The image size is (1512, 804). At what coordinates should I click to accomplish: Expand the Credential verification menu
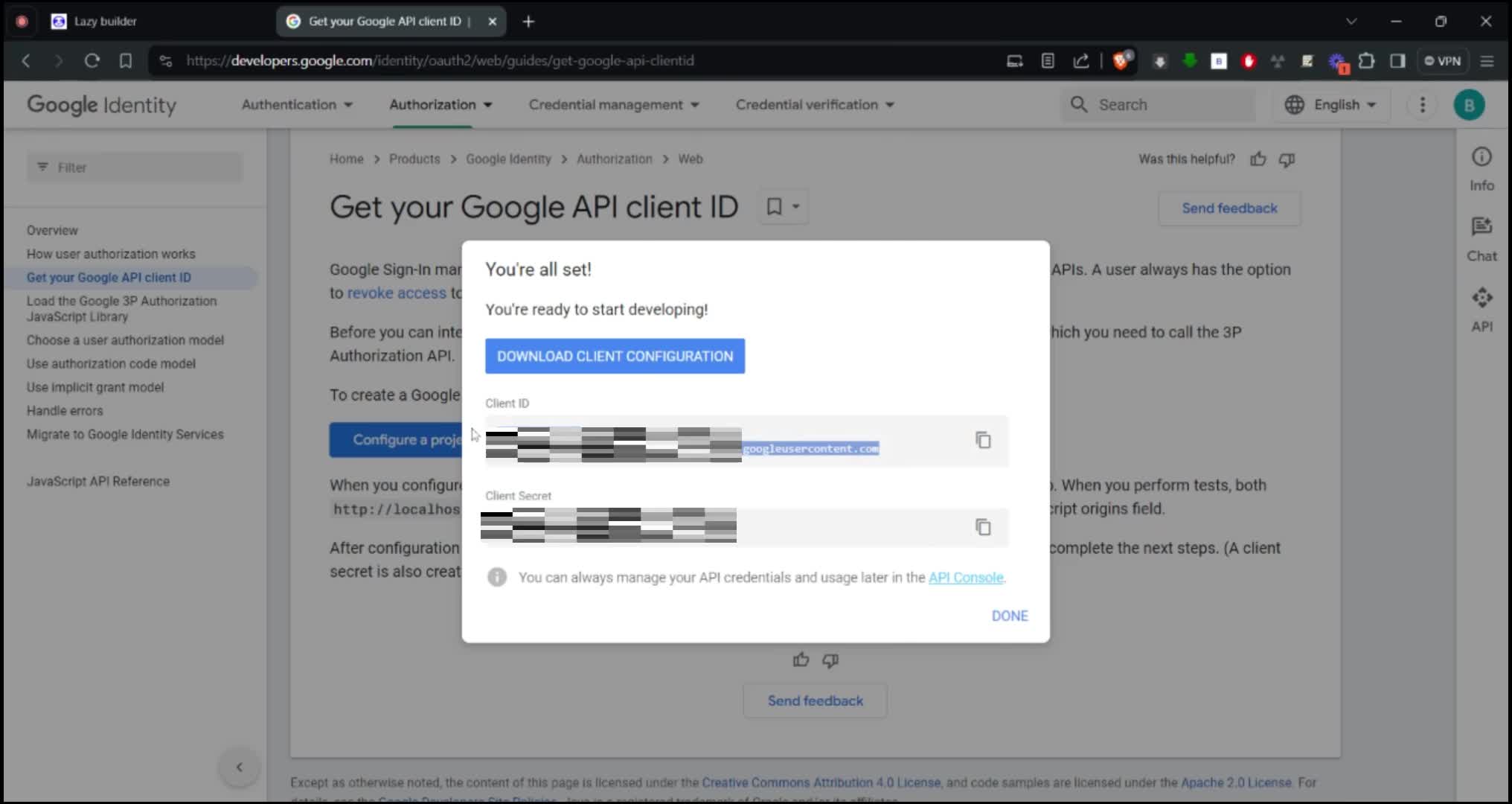pyautogui.click(x=815, y=105)
